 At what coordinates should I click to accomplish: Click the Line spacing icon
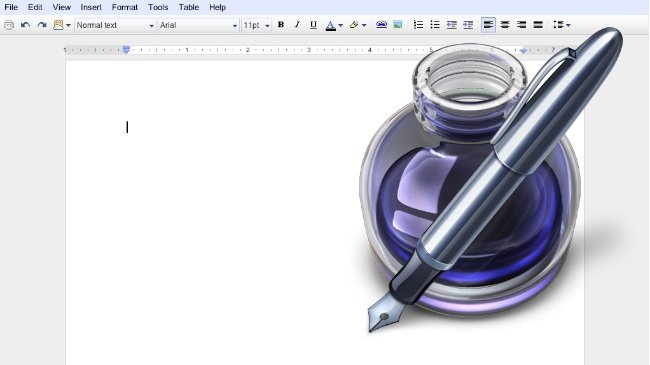(558, 25)
